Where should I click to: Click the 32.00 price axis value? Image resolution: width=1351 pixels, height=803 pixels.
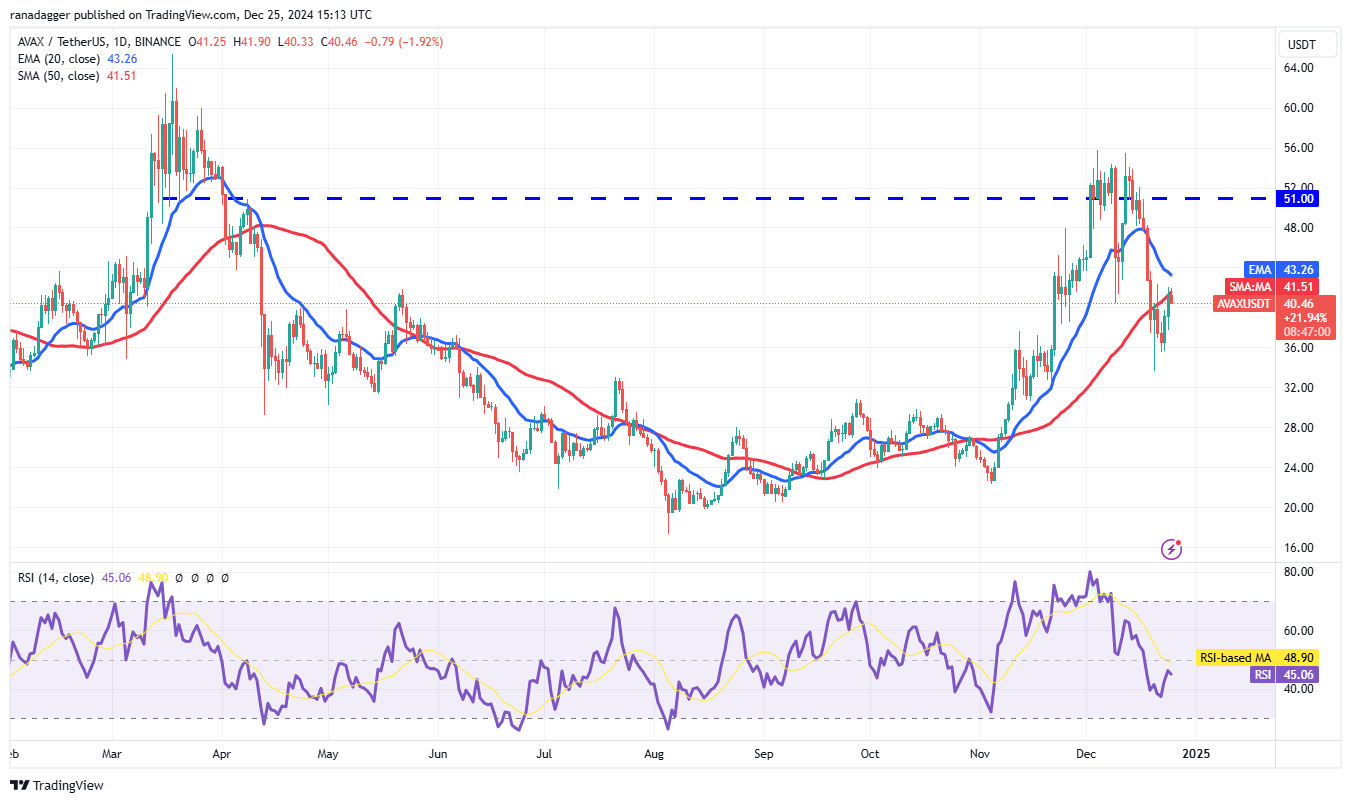pyautogui.click(x=1298, y=388)
